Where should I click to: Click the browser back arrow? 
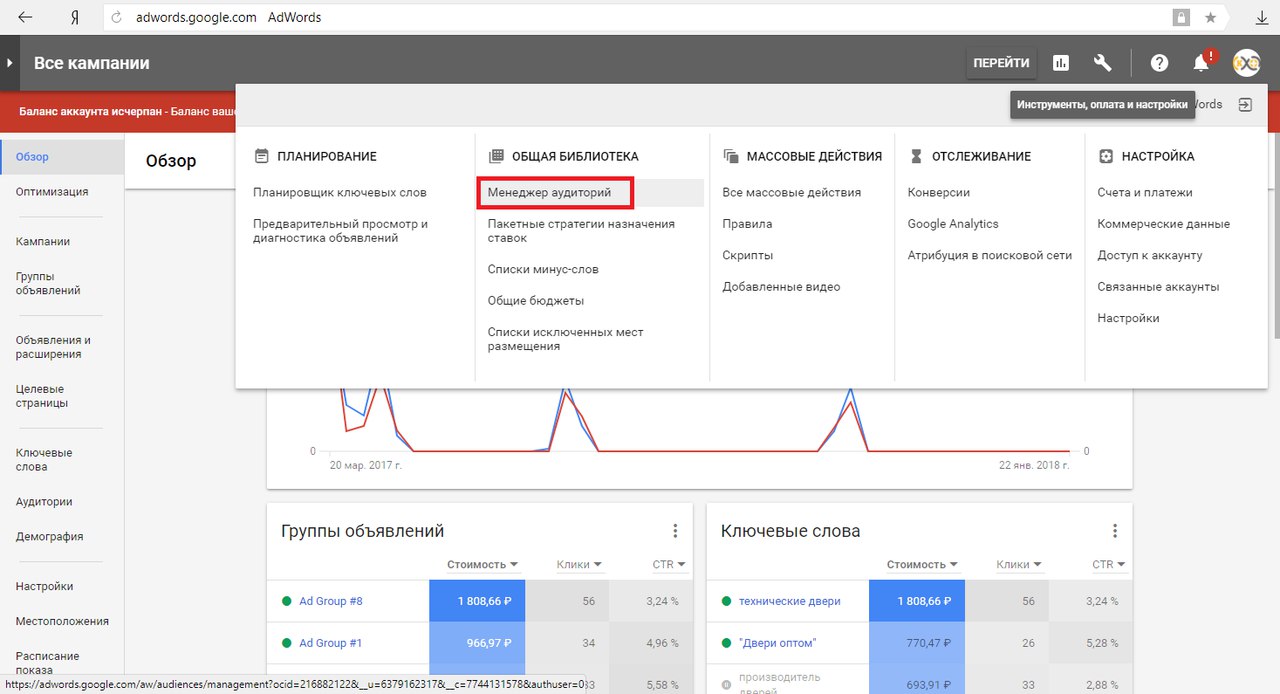pos(25,17)
